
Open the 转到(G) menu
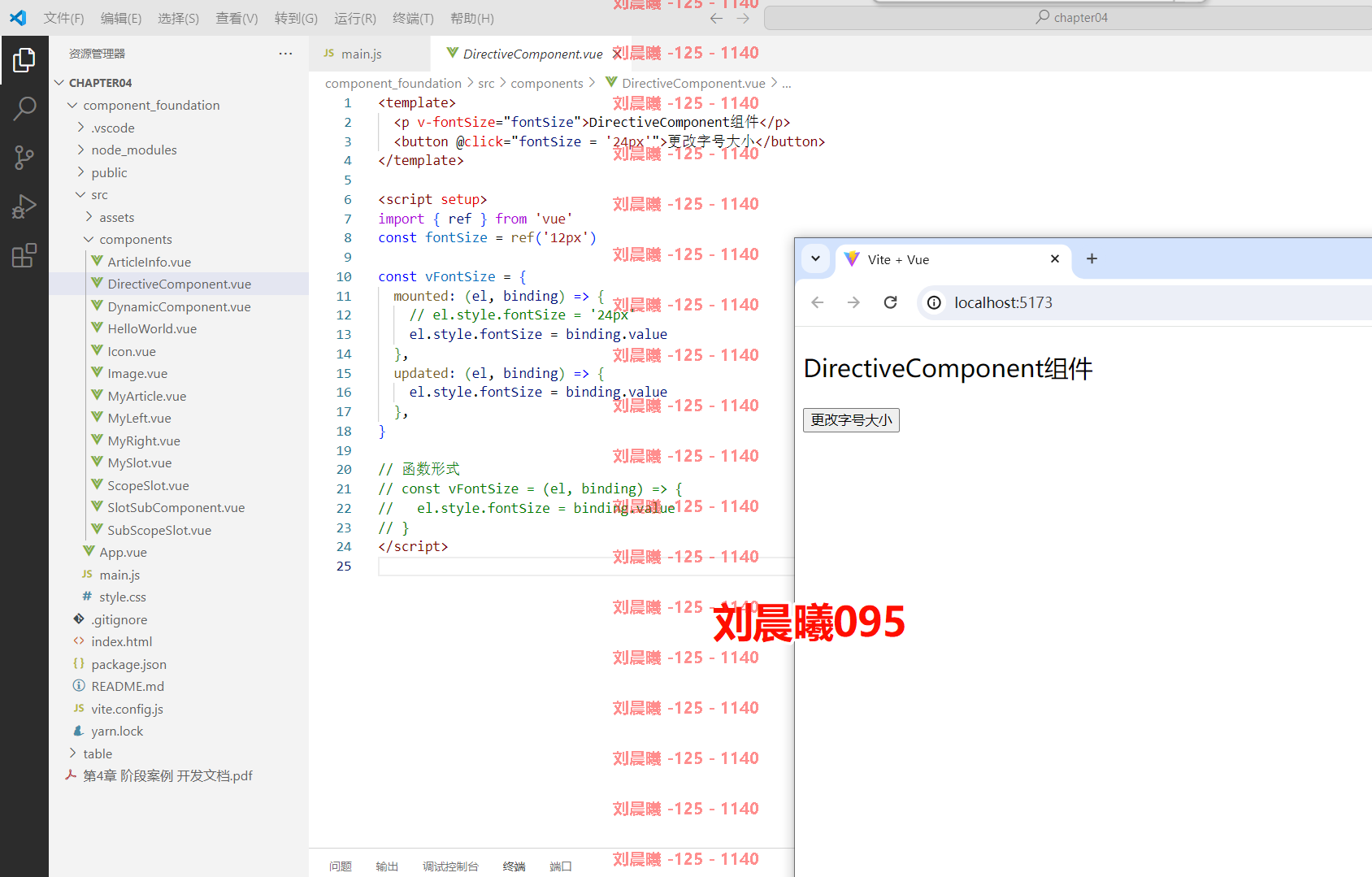point(296,18)
